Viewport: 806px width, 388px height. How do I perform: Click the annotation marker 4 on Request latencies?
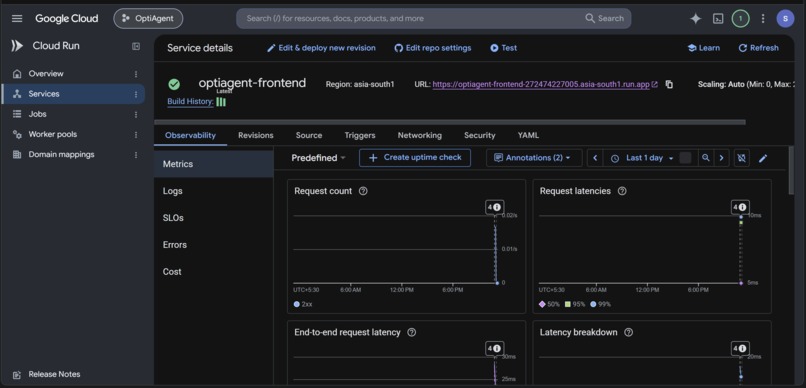pos(740,207)
